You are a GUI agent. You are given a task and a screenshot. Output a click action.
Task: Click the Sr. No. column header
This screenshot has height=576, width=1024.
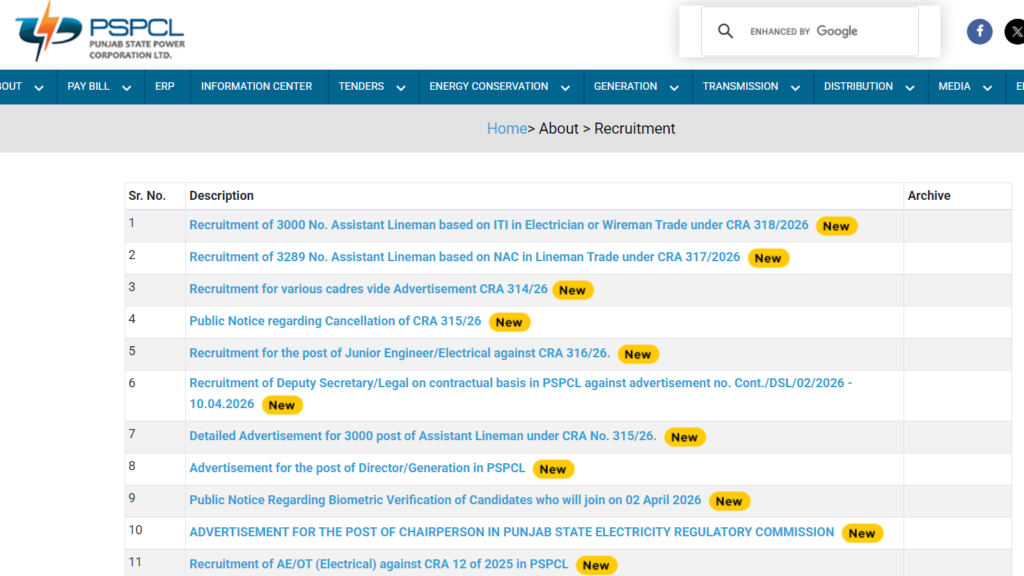147,195
